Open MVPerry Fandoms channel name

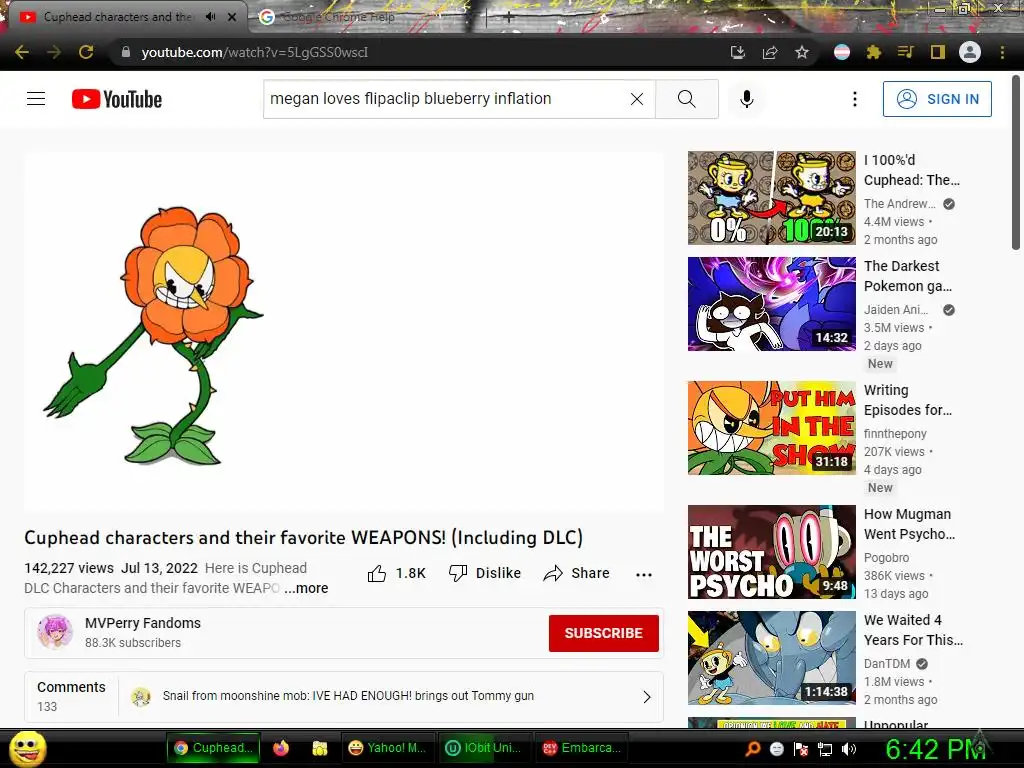click(x=143, y=623)
